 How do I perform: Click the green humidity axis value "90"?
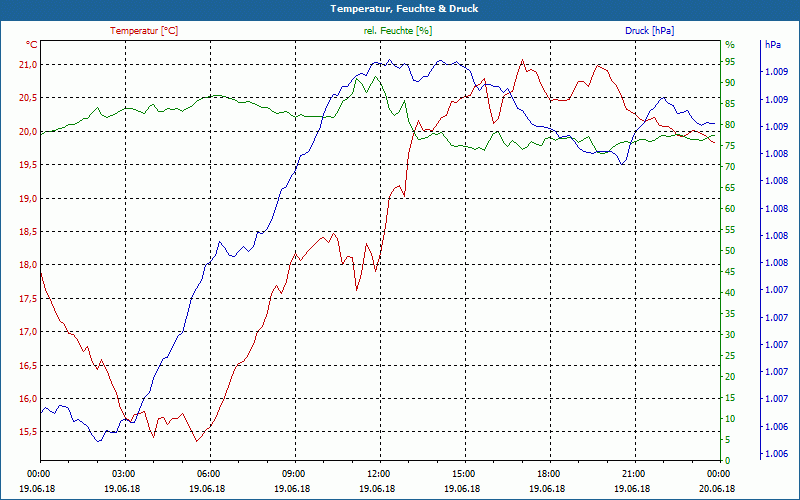click(730, 83)
